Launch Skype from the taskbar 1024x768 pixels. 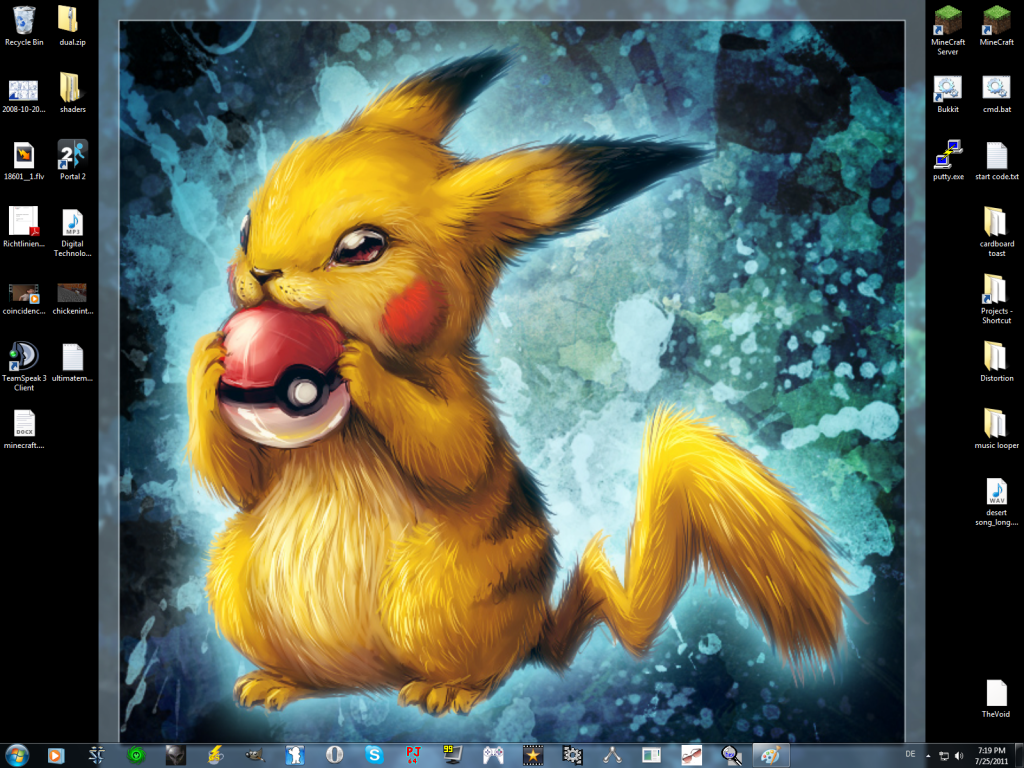tap(374, 756)
